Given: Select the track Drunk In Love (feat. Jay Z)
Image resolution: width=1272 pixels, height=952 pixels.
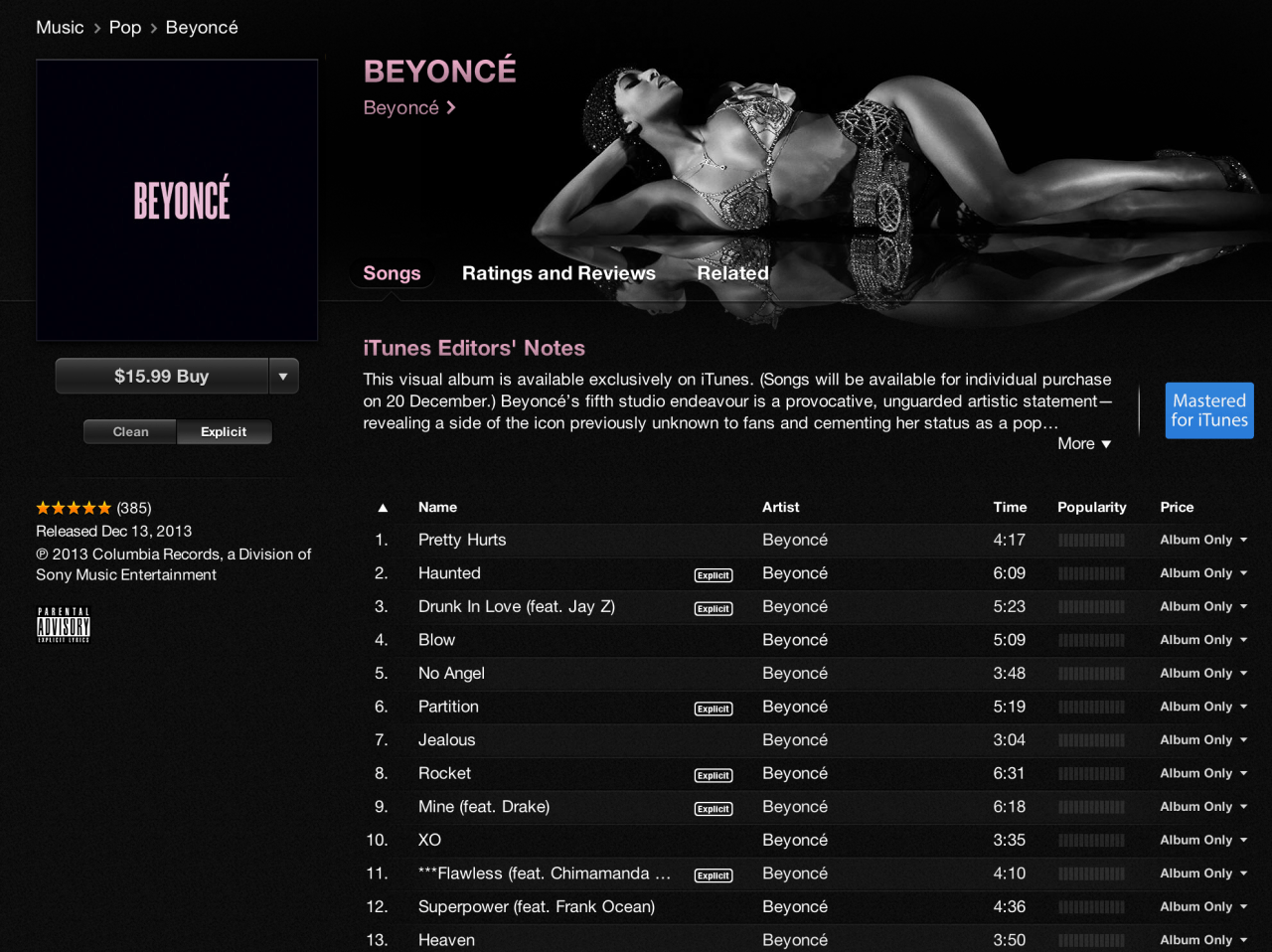Looking at the screenshot, I should pos(517,607).
